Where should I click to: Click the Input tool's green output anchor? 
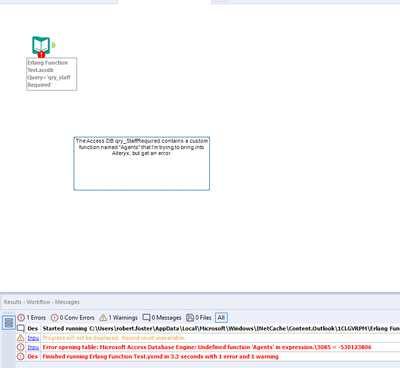click(53, 45)
